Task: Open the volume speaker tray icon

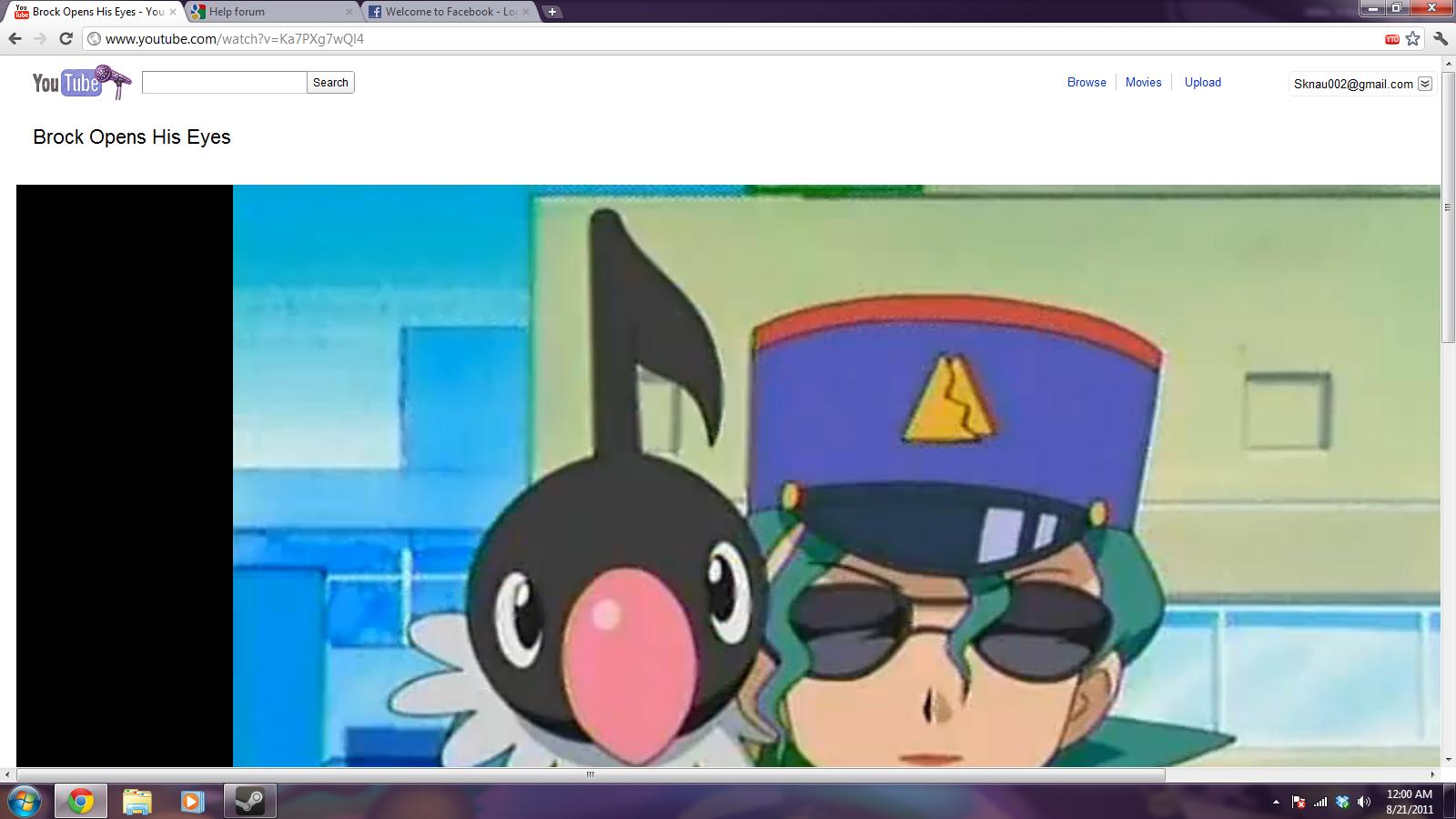Action: pyautogui.click(x=1364, y=802)
